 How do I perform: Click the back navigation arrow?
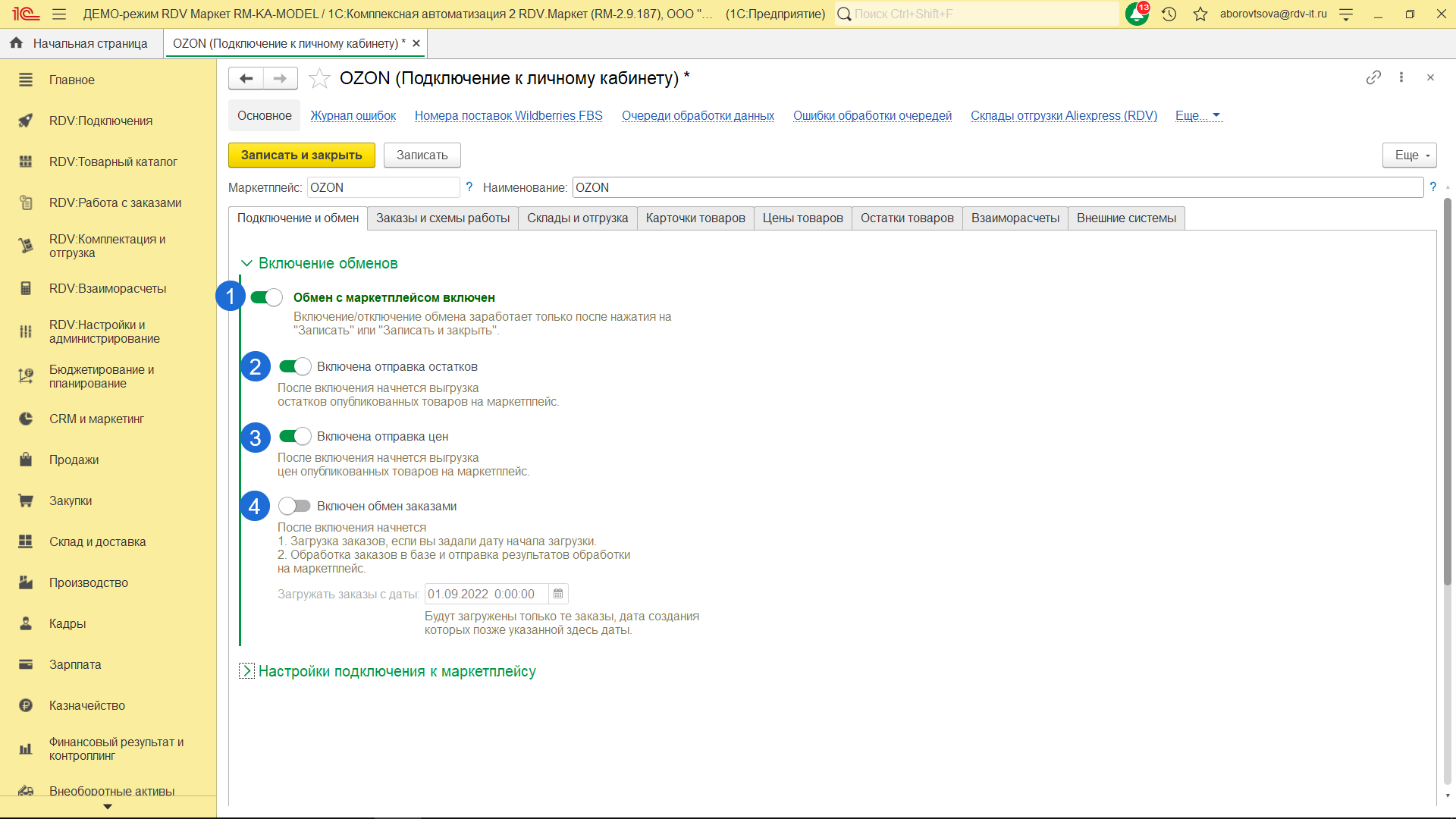pos(246,78)
